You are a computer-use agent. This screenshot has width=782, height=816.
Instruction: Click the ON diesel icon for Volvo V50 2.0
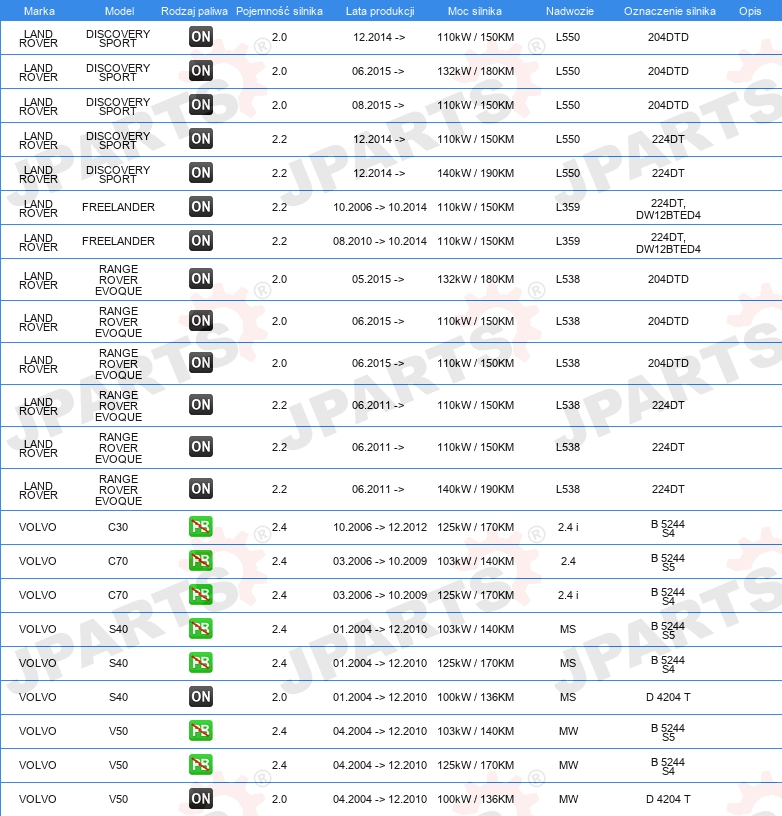(x=201, y=799)
